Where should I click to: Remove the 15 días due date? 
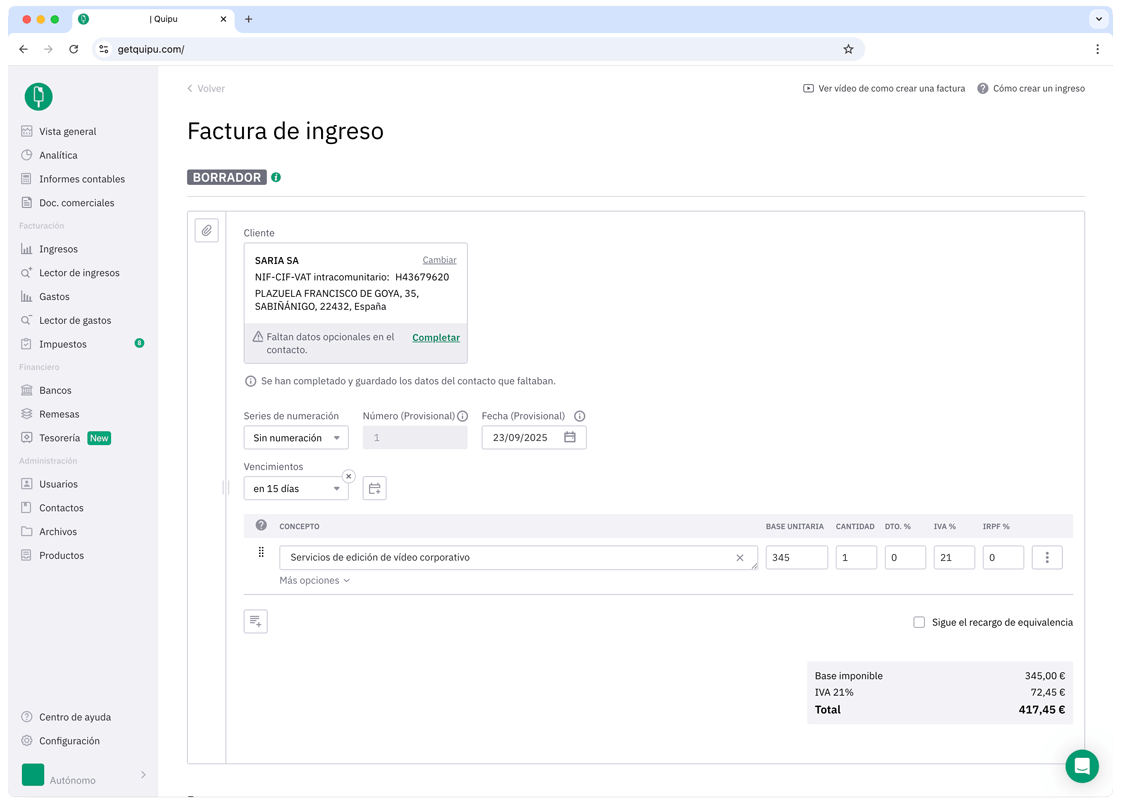[x=348, y=476]
